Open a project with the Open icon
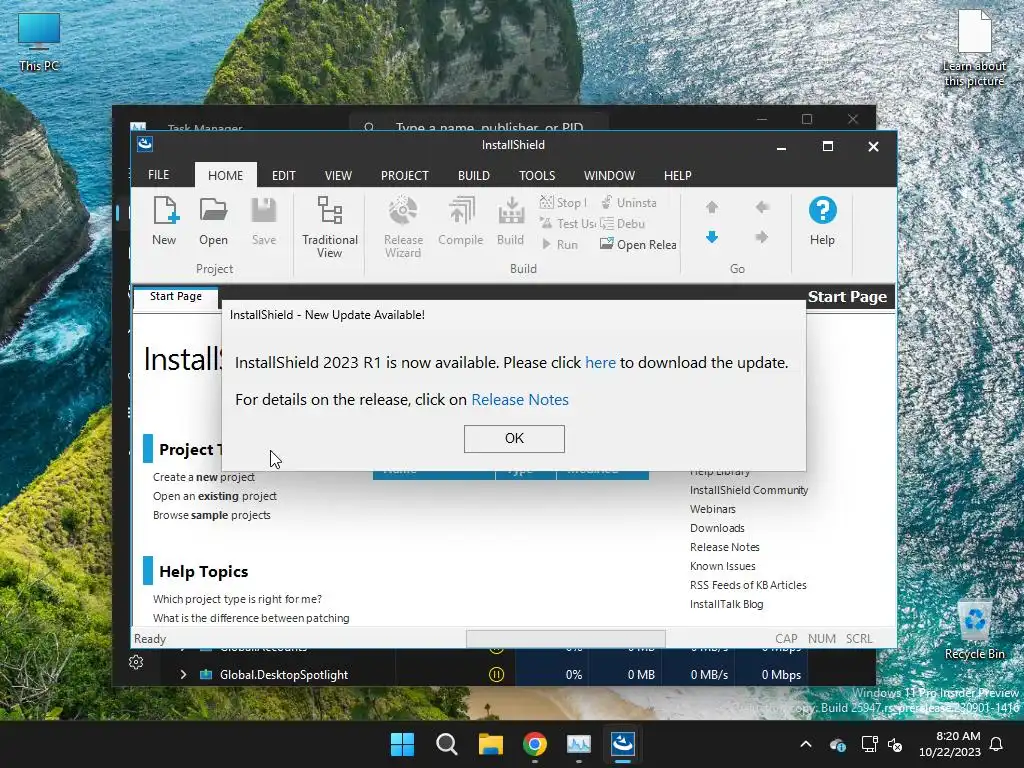The image size is (1024, 768). pyautogui.click(x=214, y=221)
